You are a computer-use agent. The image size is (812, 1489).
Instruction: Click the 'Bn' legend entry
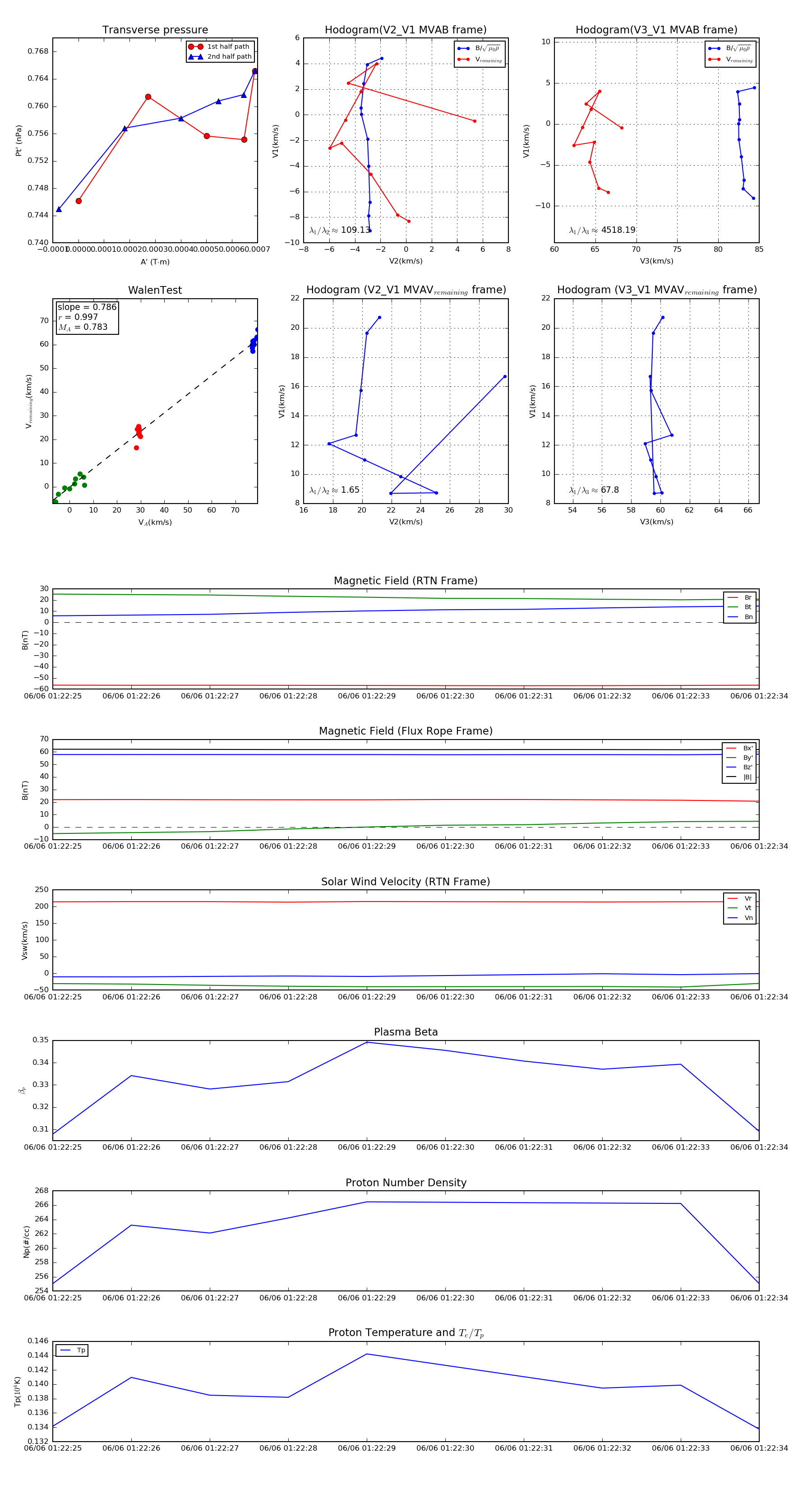click(x=740, y=617)
